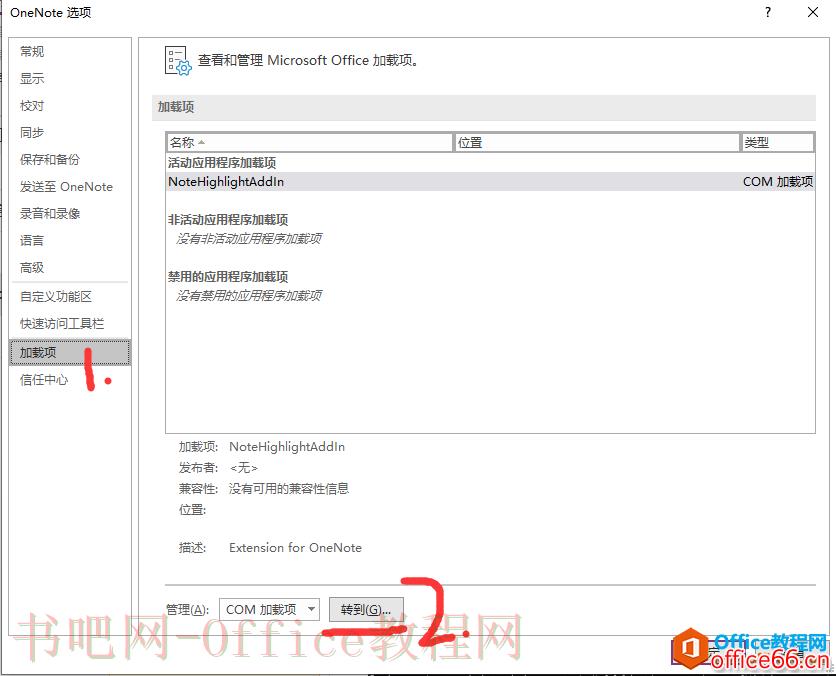Click 没有可用的兼容性信息 text
Viewport: 836px width, 676px height.
[289, 488]
